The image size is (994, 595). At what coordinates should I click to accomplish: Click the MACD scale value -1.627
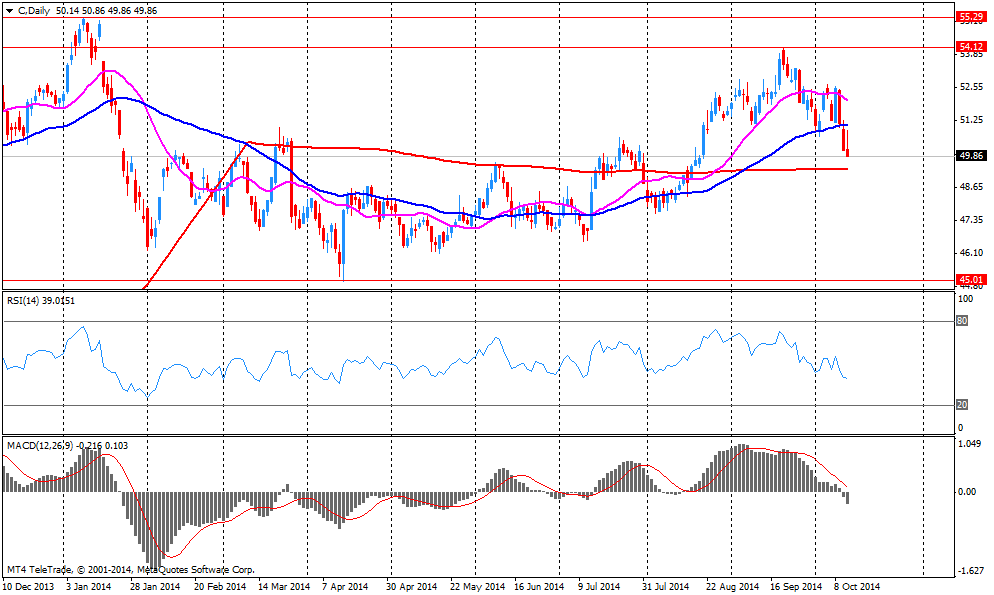coord(970,571)
